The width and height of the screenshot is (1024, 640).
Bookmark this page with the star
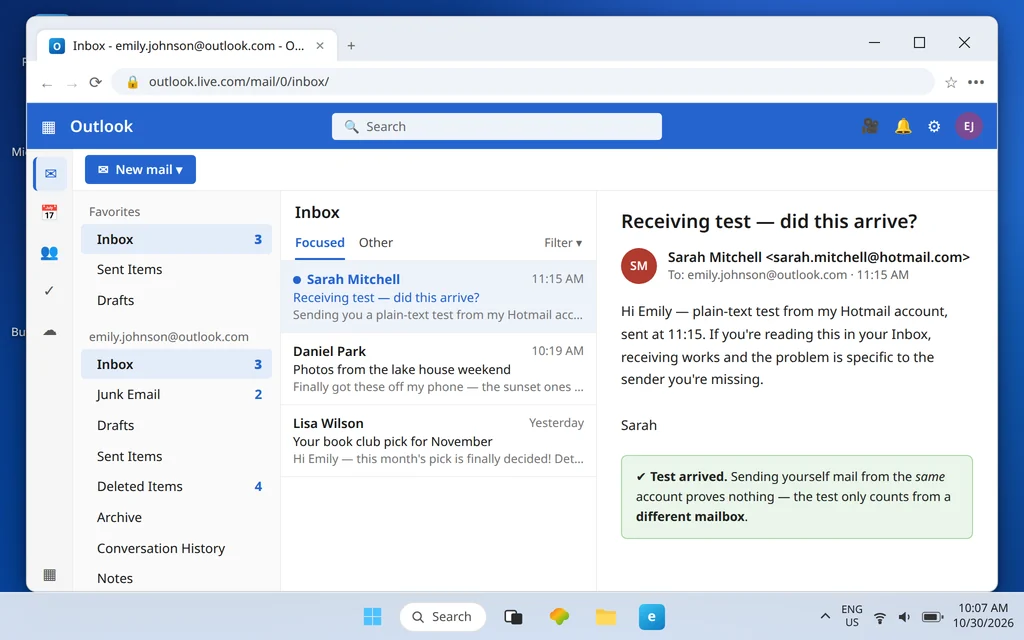point(951,82)
